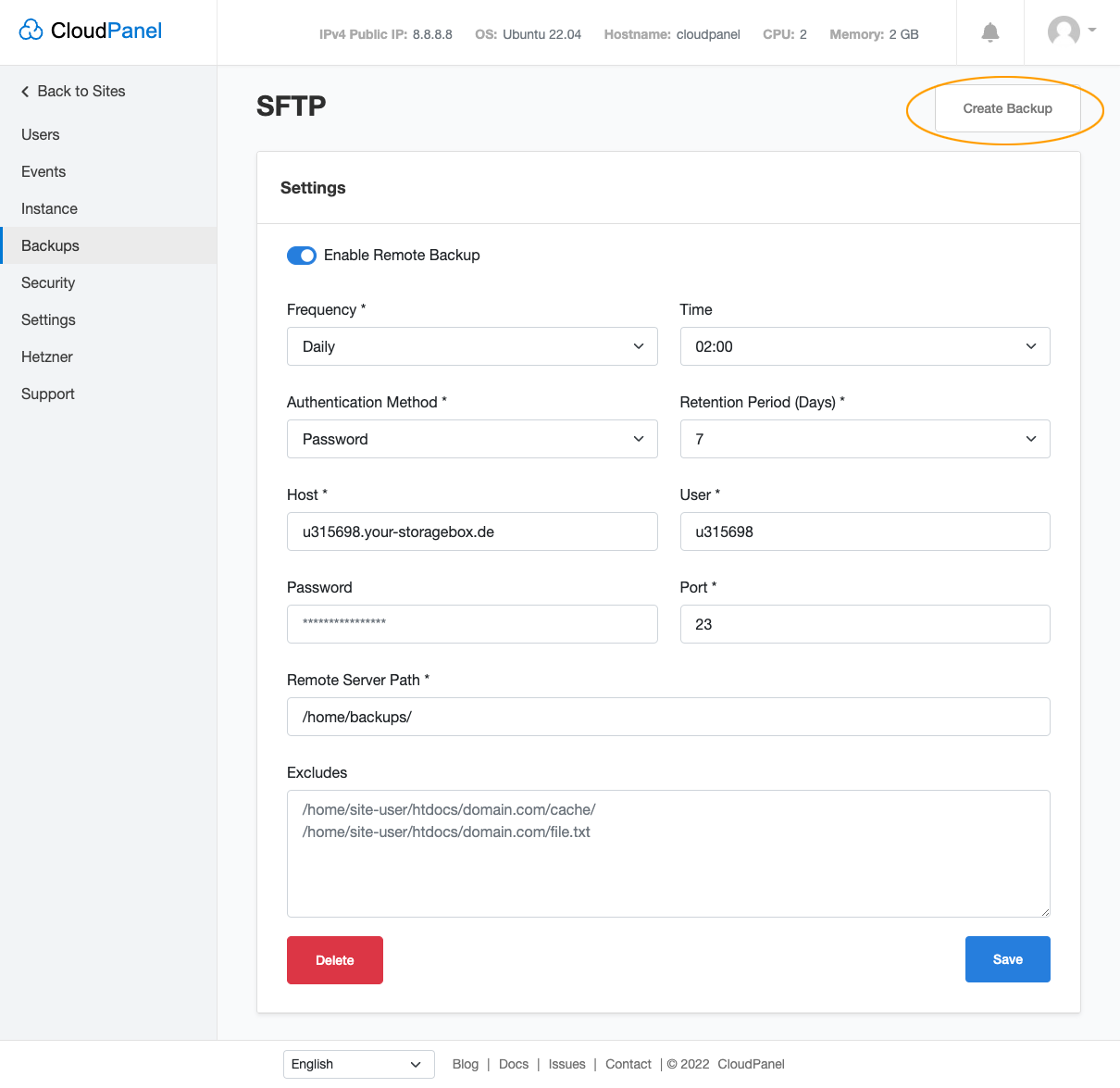The width and height of the screenshot is (1120, 1088).
Task: Open the notifications bell
Action: tap(989, 31)
